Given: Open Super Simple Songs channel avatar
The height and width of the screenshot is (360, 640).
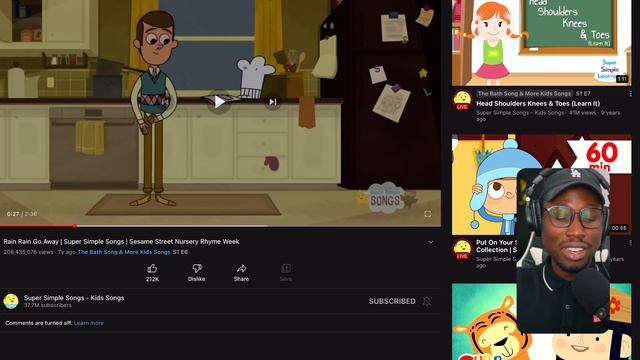Looking at the screenshot, I should click(11, 301).
